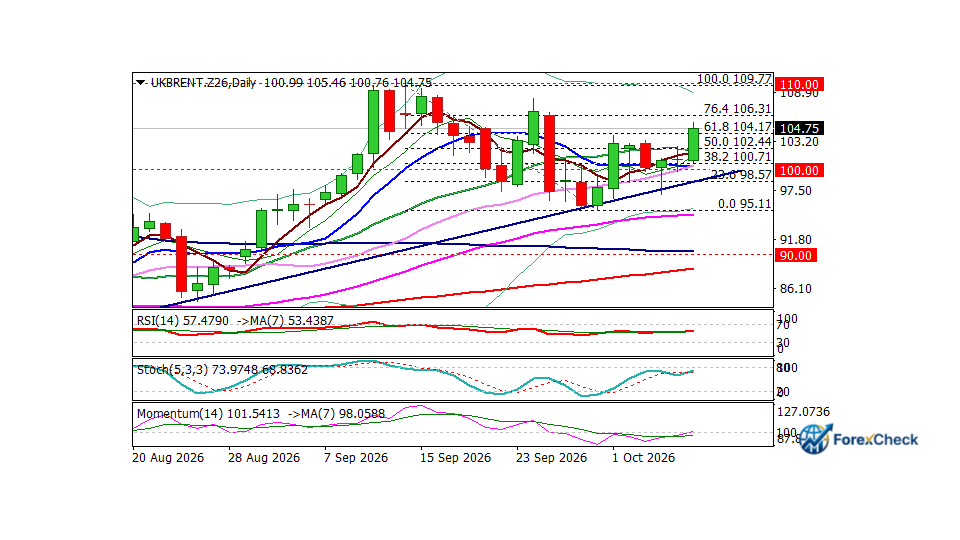The width and height of the screenshot is (960, 540).
Task: Click the 91.80 price axis value
Action: [795, 240]
